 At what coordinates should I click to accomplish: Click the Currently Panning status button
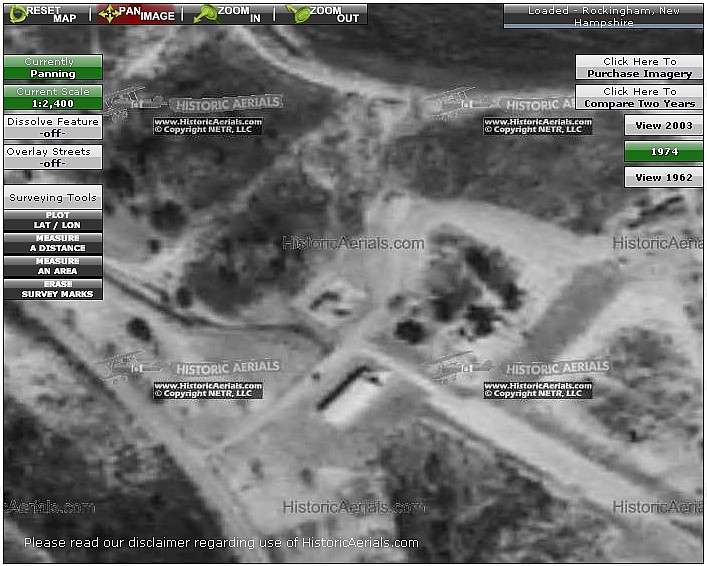pyautogui.click(x=53, y=68)
